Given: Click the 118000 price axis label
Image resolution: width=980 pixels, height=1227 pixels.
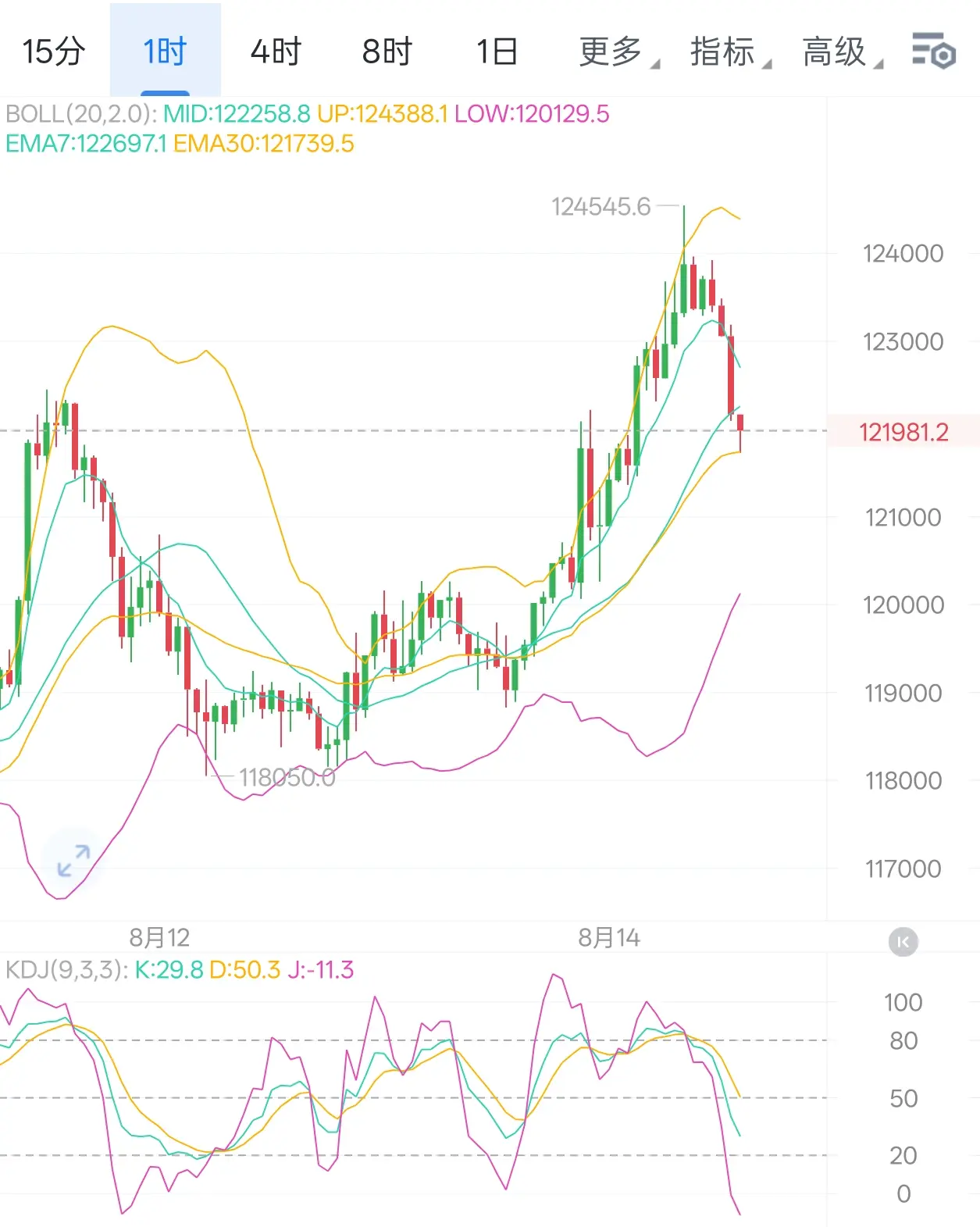Looking at the screenshot, I should pos(903,781).
